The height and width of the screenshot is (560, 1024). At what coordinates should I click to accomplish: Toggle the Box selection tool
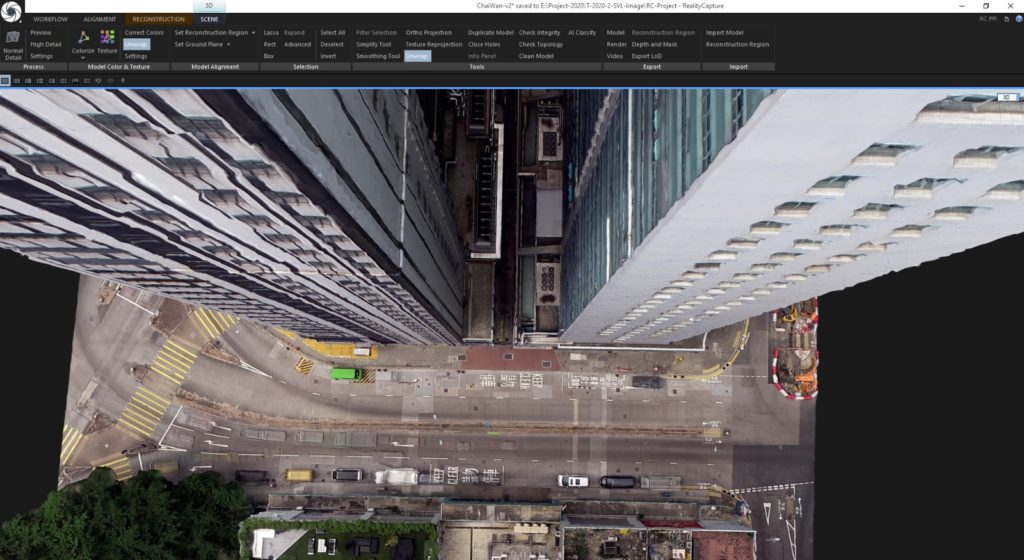pos(268,56)
